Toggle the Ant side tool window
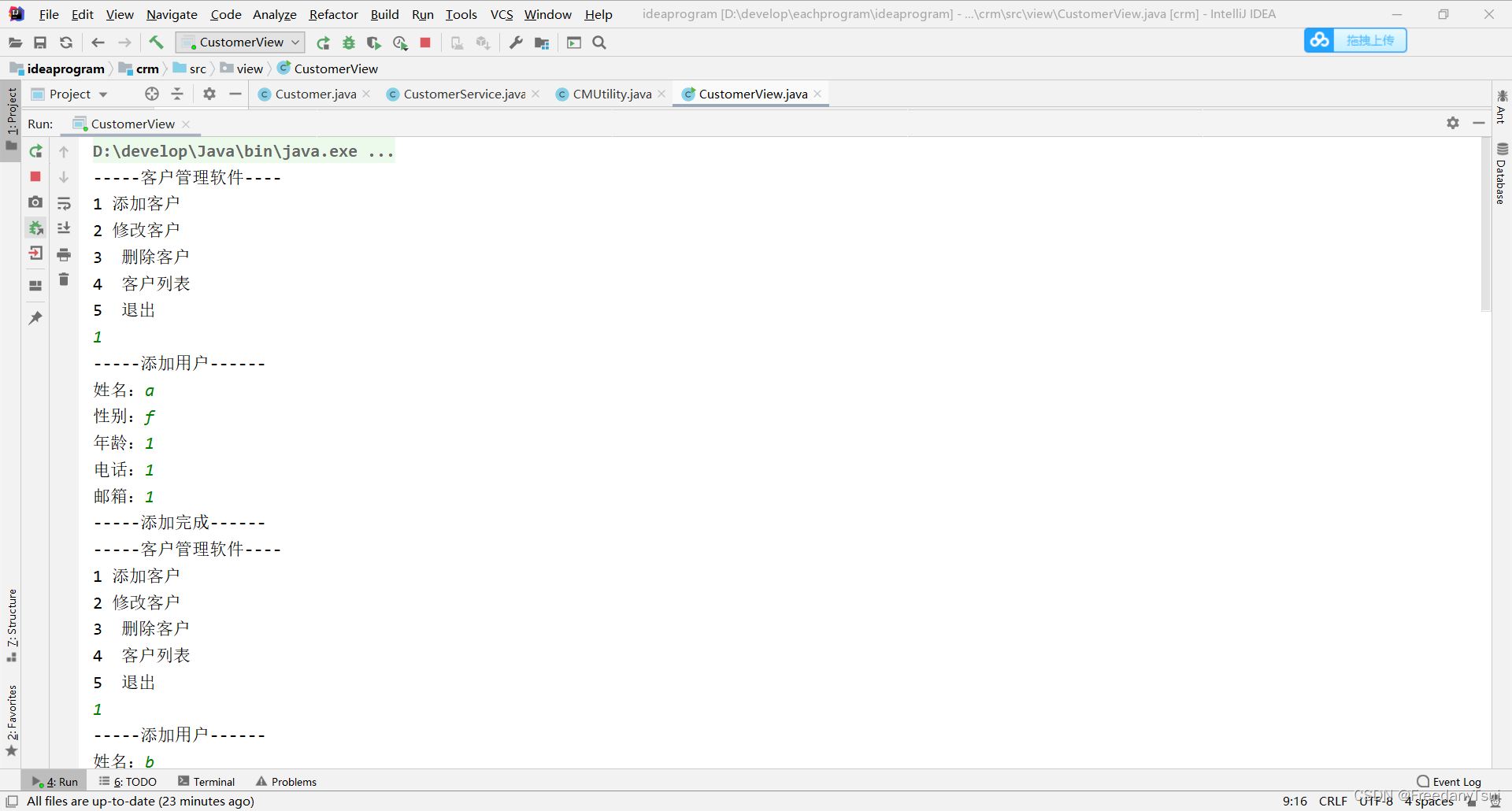The height and width of the screenshot is (811, 1512). (1502, 107)
